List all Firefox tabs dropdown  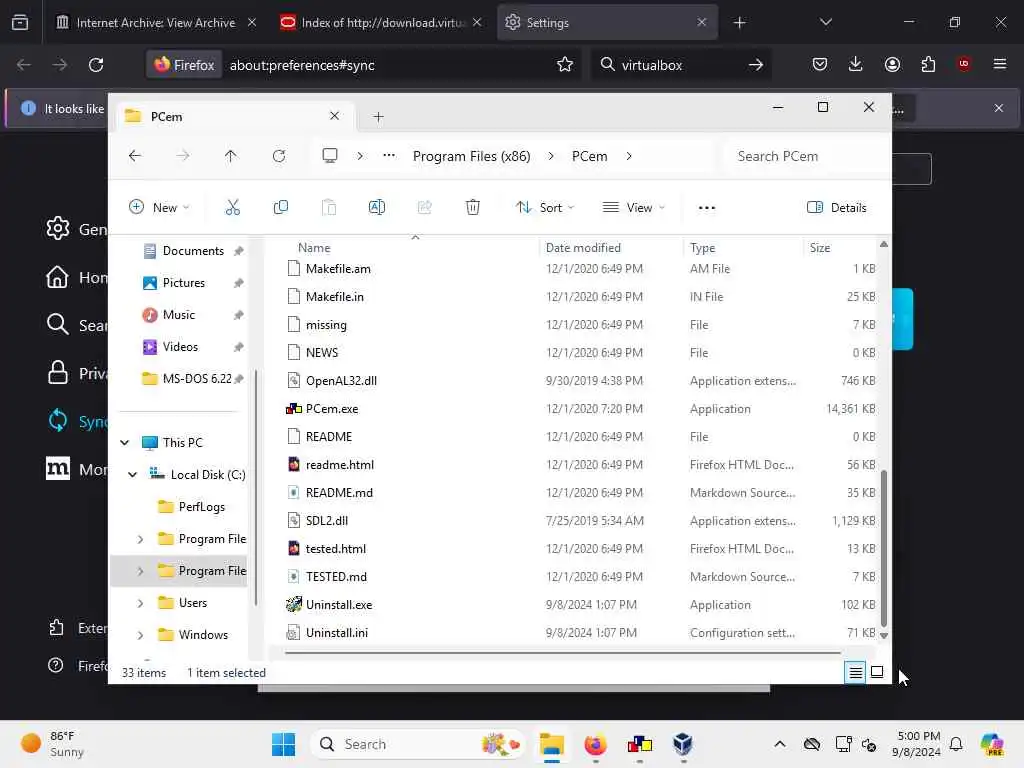coord(825,22)
